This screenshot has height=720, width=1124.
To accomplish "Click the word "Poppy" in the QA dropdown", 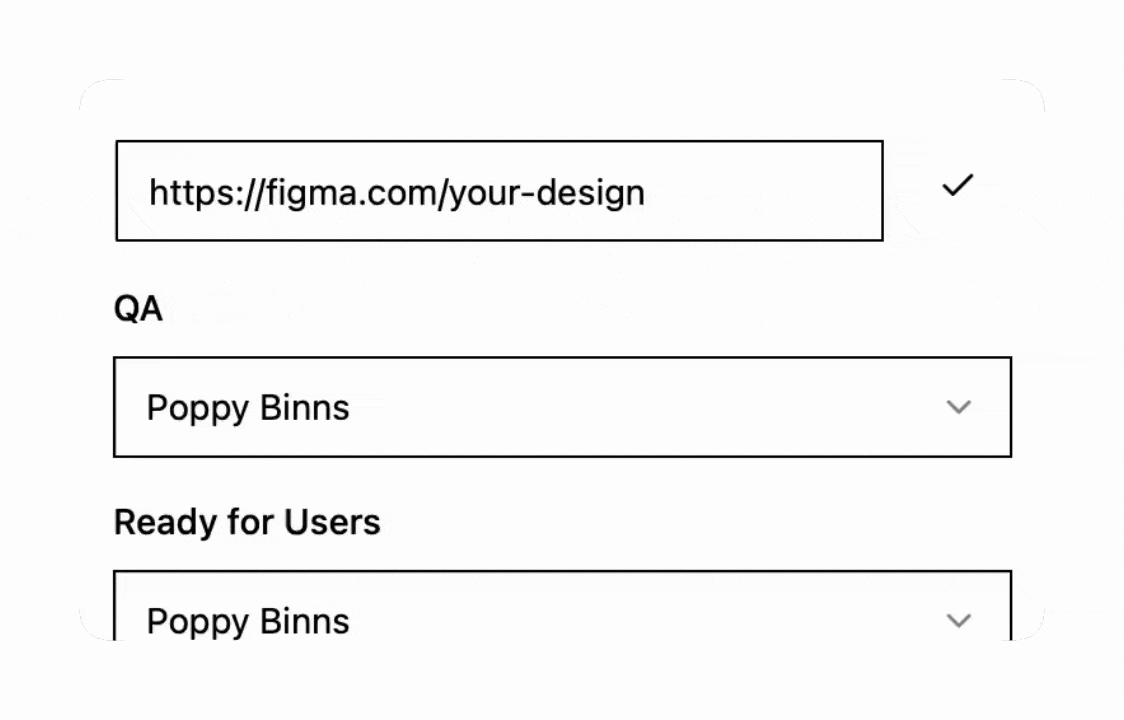I will pyautogui.click(x=196, y=408).
